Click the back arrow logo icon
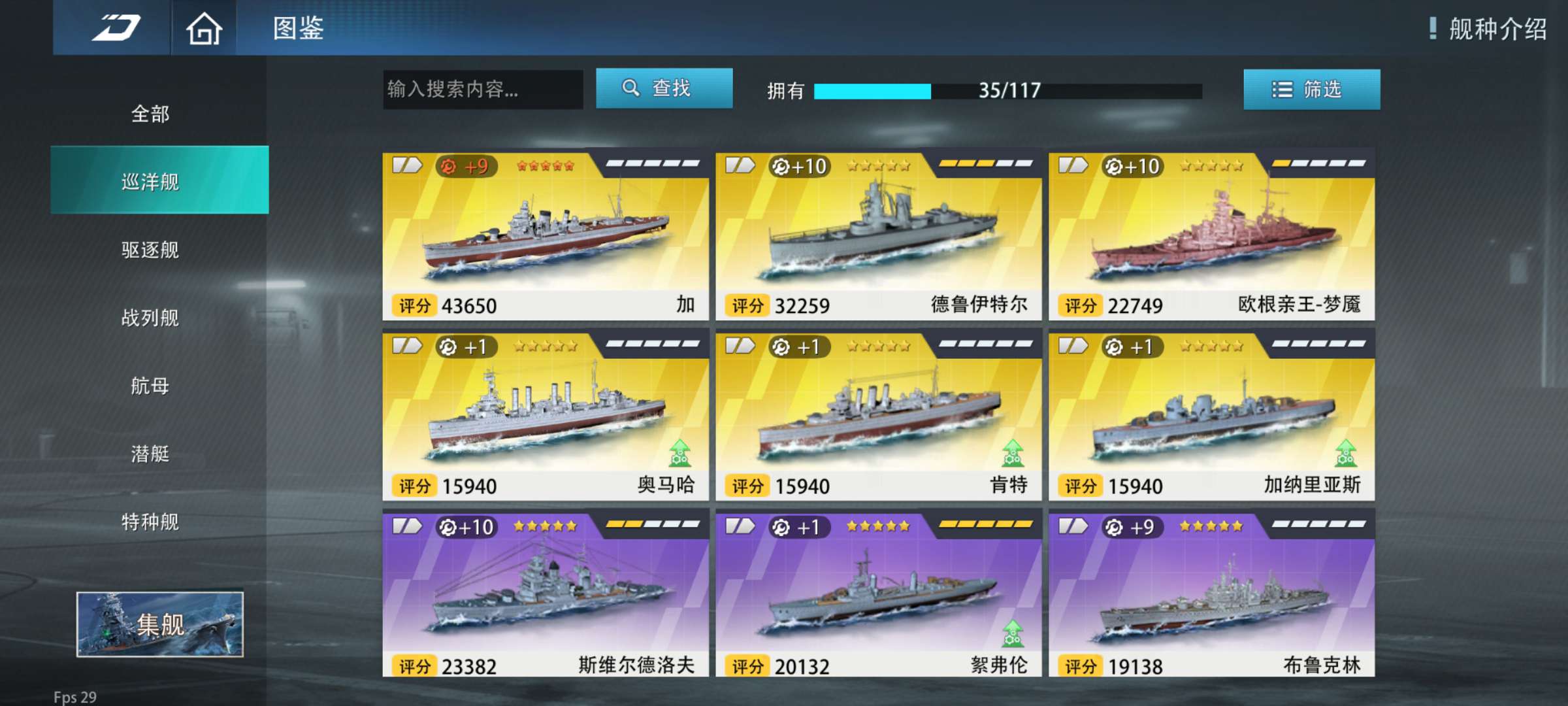Viewport: 1568px width, 706px height. point(116,27)
